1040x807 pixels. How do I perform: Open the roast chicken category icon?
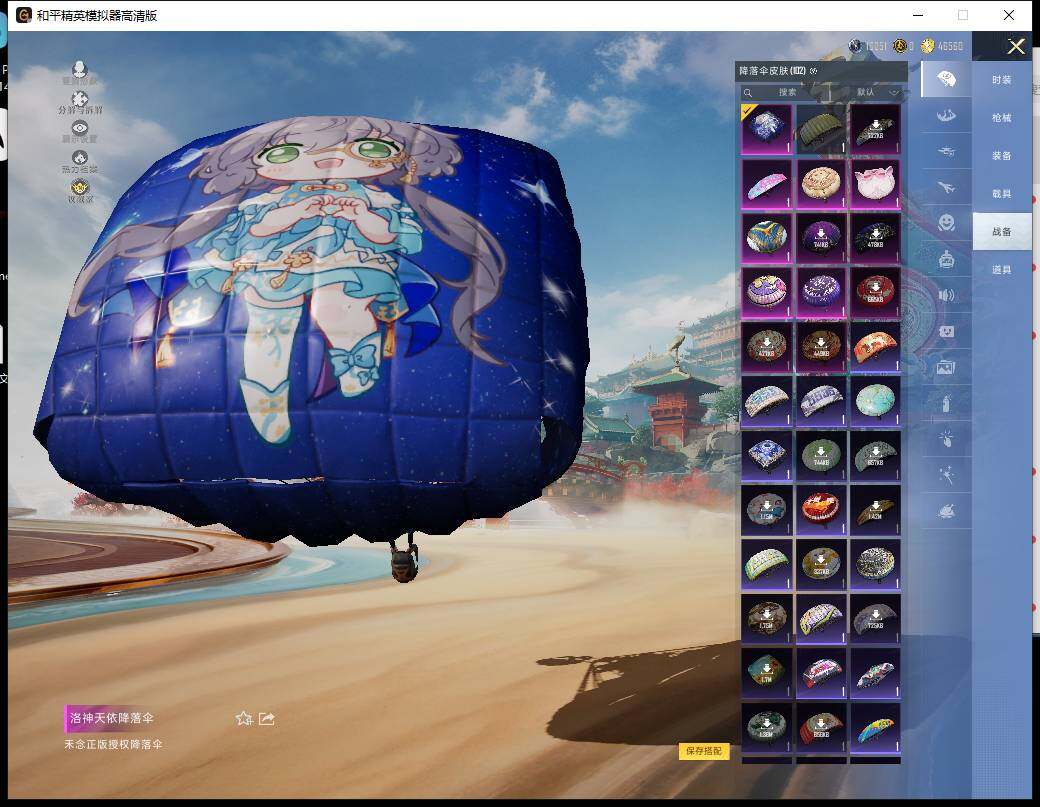pos(946,511)
